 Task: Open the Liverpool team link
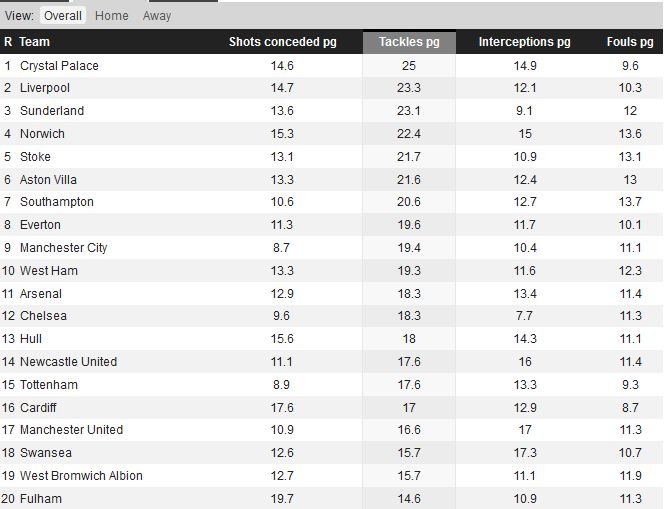pos(45,88)
